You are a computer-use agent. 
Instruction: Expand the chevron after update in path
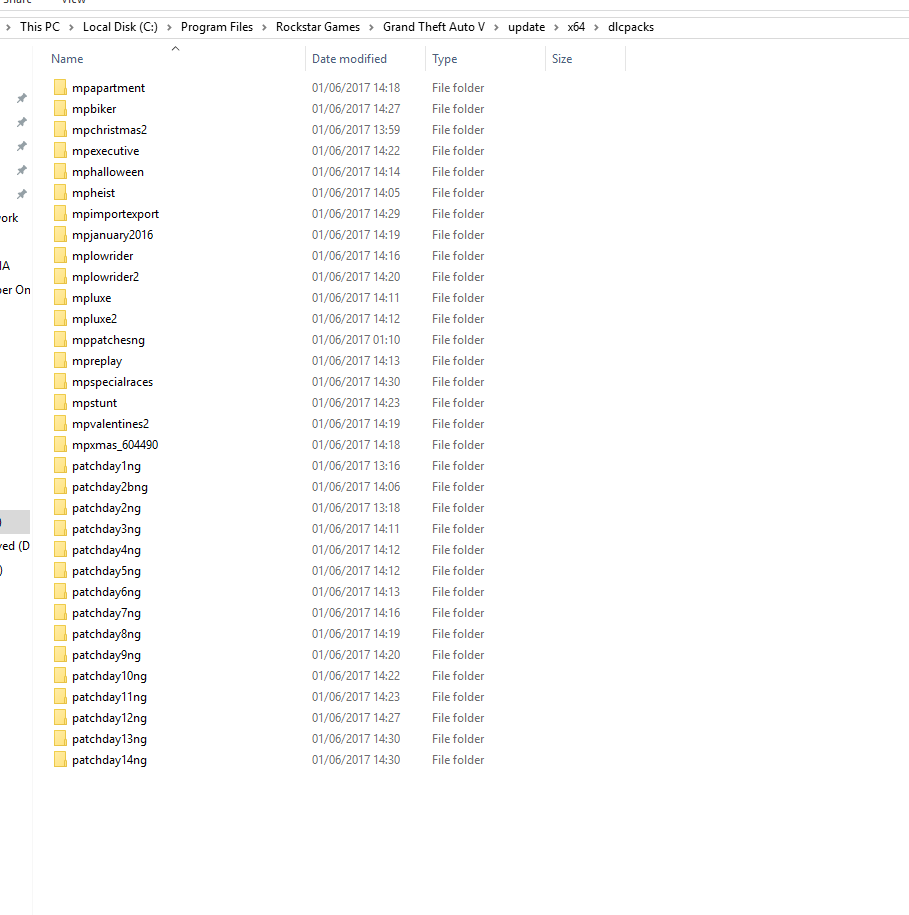556,27
